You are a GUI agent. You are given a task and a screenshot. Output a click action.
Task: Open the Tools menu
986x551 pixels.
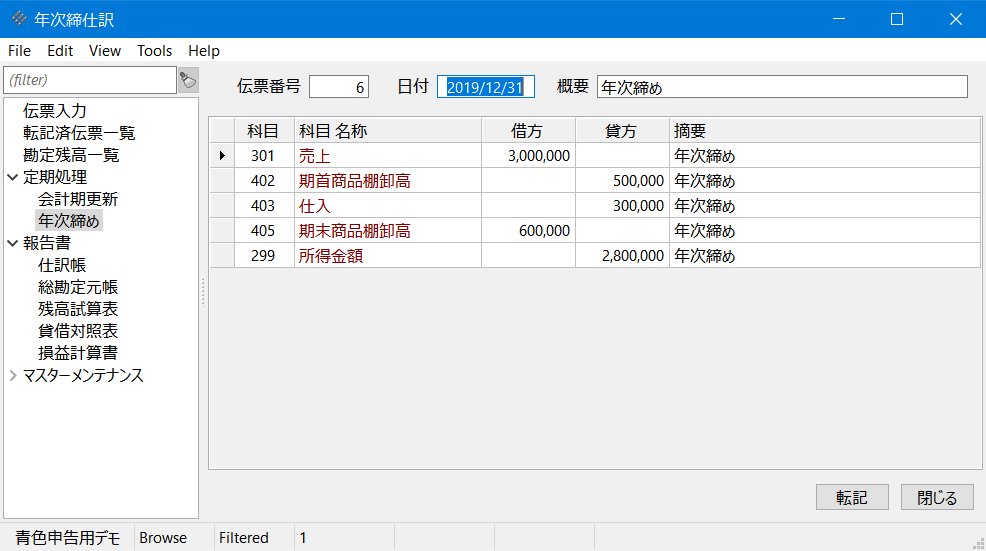pos(154,51)
